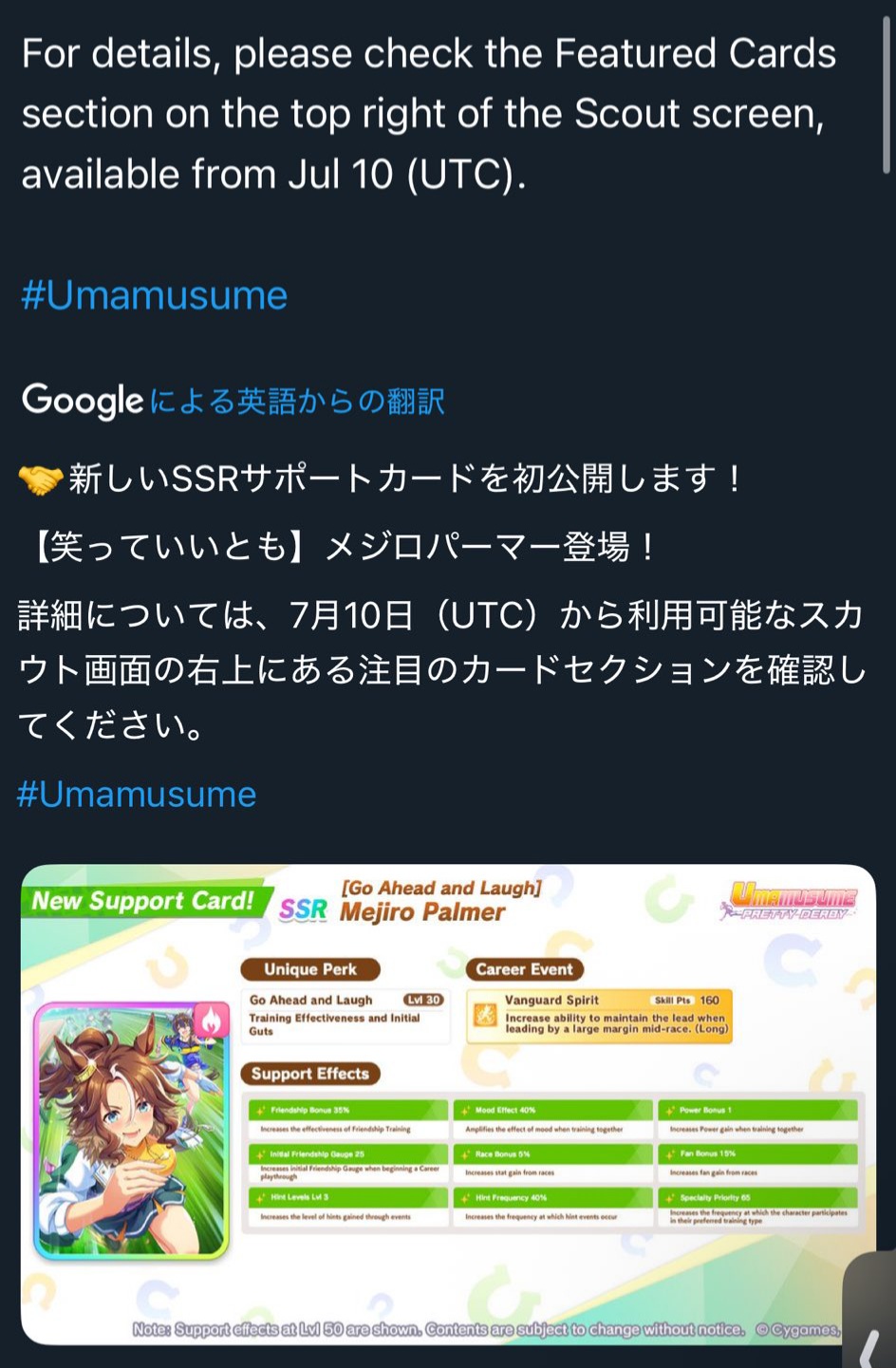896x1368 pixels.
Task: Tap the partially visible floating button at bottom-right
Action: coord(868,1310)
